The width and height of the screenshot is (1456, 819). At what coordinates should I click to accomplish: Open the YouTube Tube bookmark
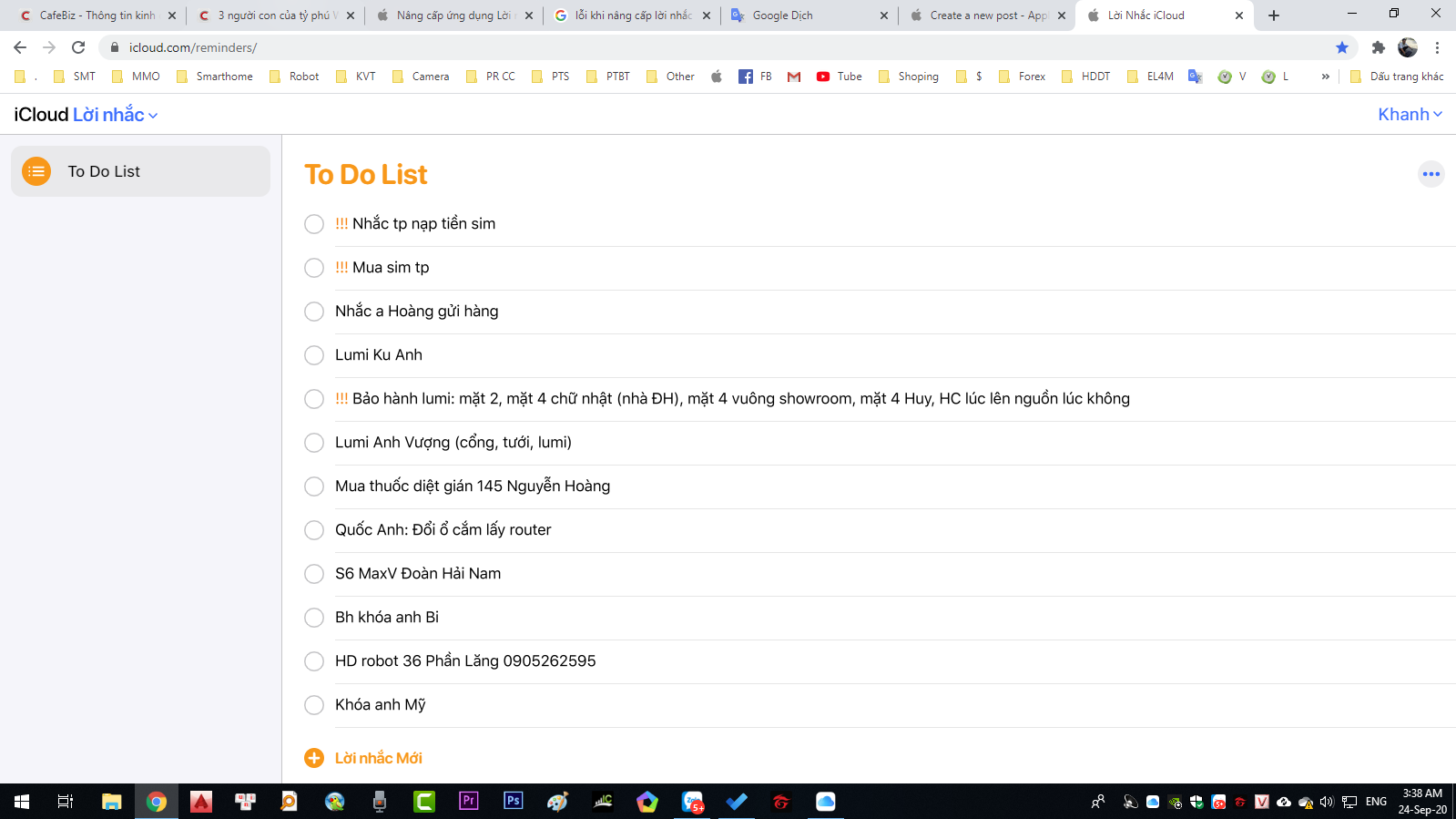click(839, 77)
